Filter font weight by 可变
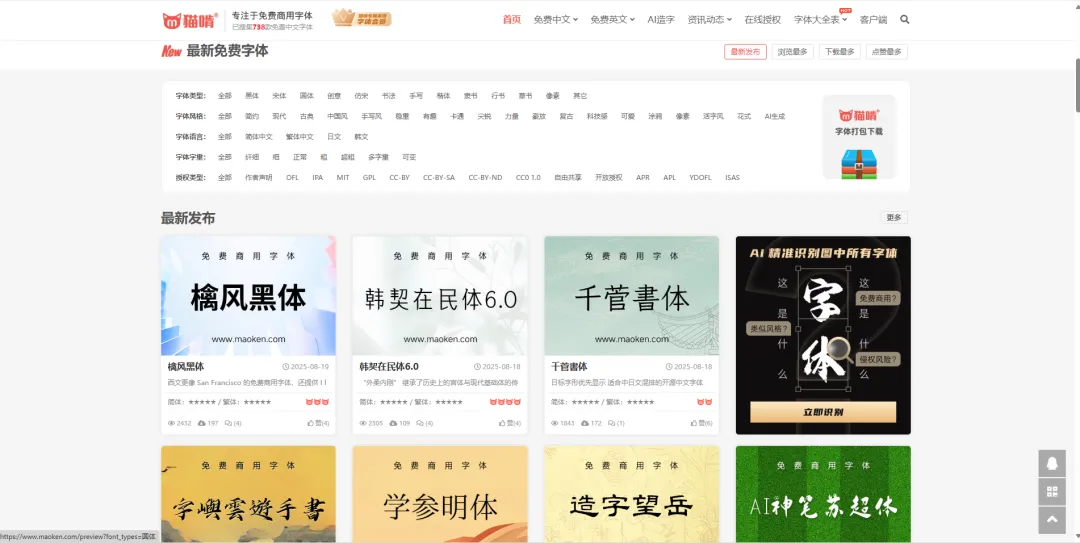1080x543 pixels. click(x=409, y=157)
